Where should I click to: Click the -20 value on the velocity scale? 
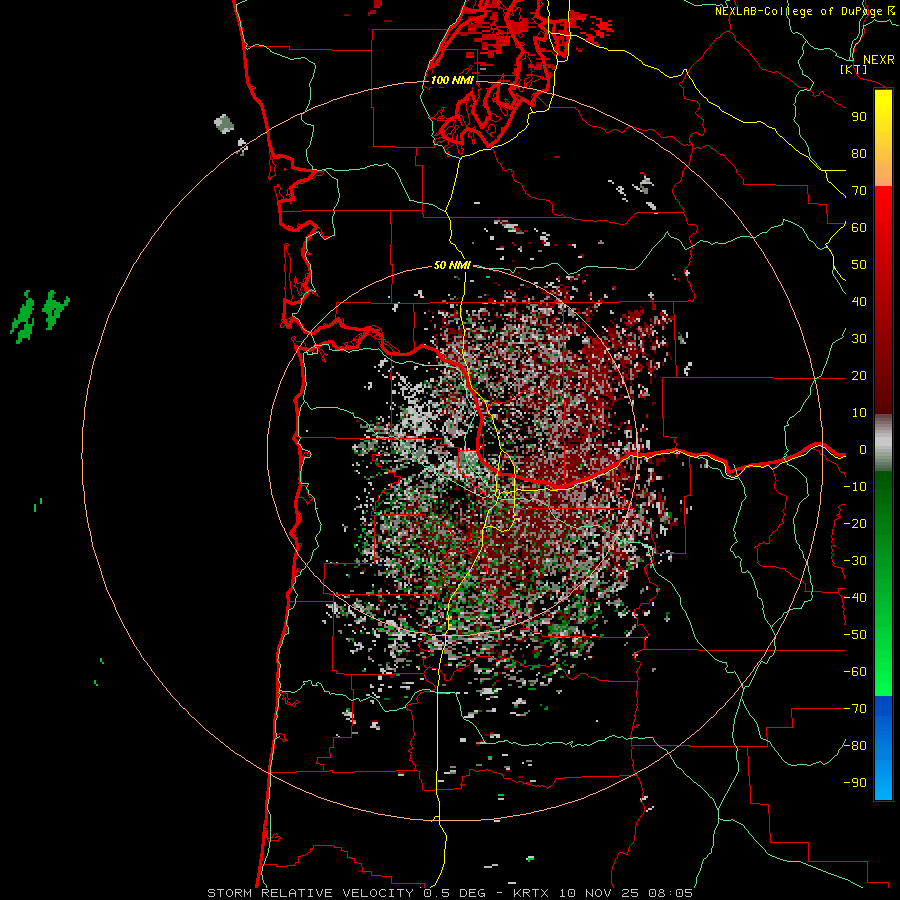[855, 524]
